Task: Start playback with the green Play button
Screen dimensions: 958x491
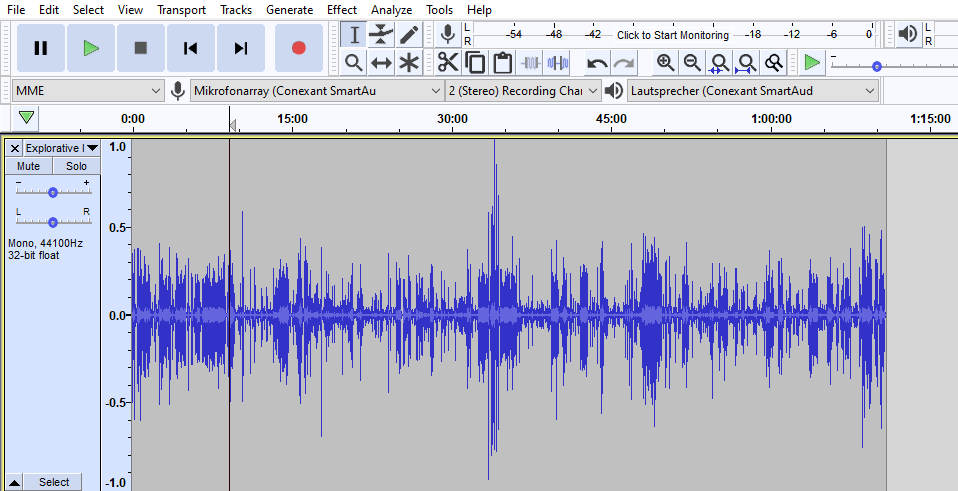Action: coord(91,48)
